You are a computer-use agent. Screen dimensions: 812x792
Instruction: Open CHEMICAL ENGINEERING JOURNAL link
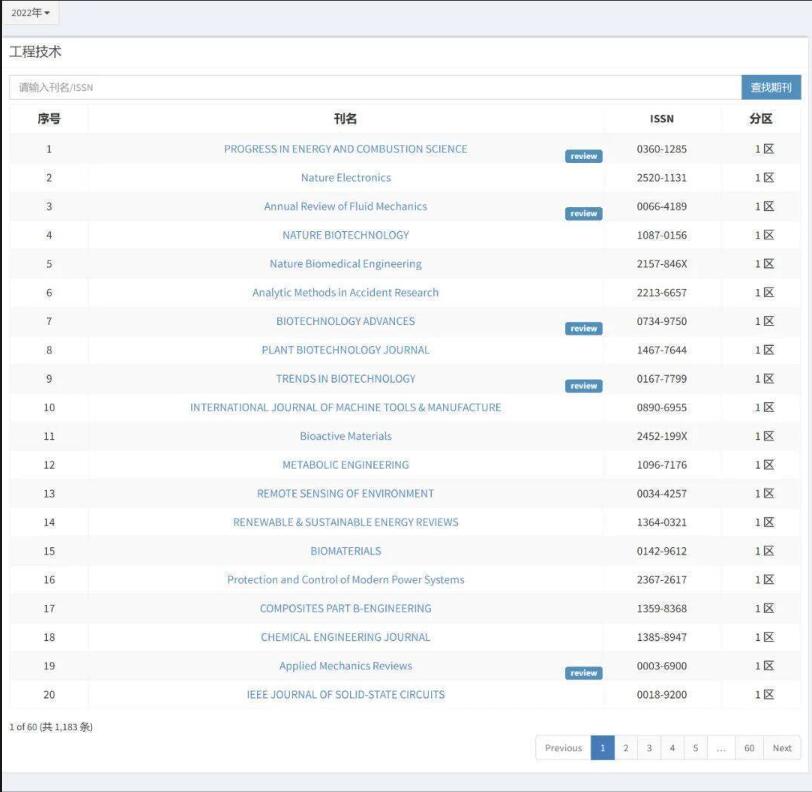click(x=345, y=637)
